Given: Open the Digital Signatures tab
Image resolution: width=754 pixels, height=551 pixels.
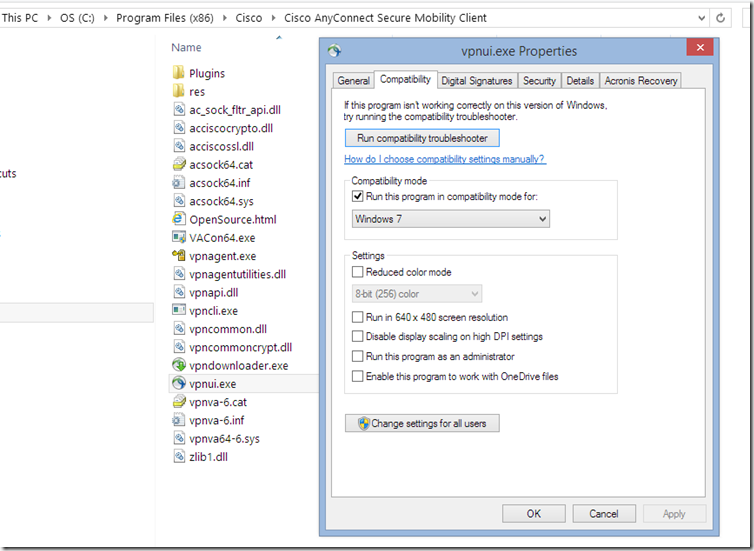Looking at the screenshot, I should pyautogui.click(x=477, y=81).
